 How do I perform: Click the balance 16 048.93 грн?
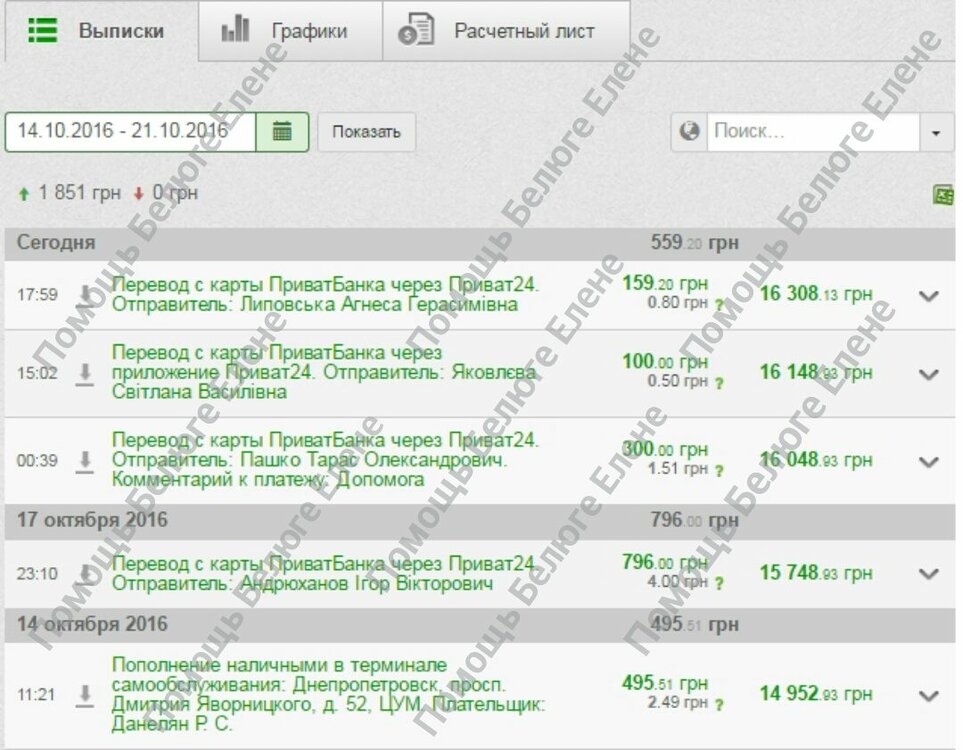click(816, 460)
